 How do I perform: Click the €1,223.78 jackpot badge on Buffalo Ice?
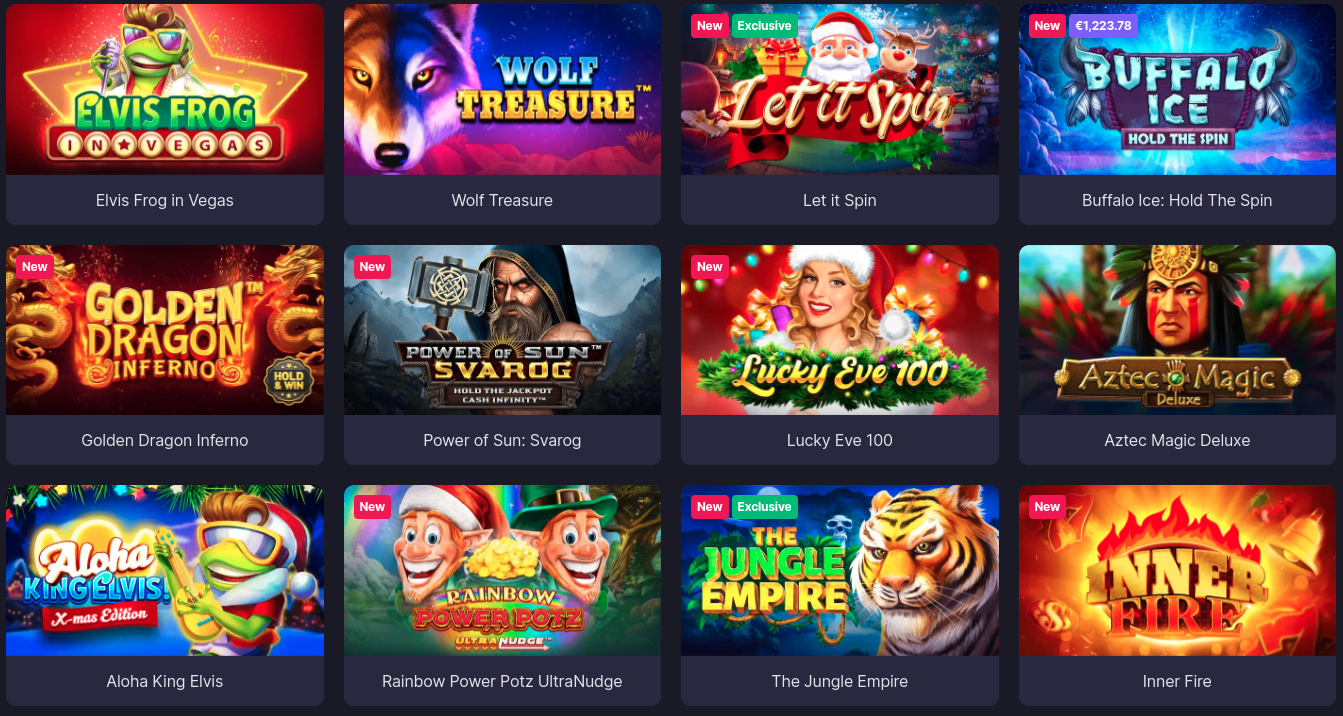[1103, 26]
